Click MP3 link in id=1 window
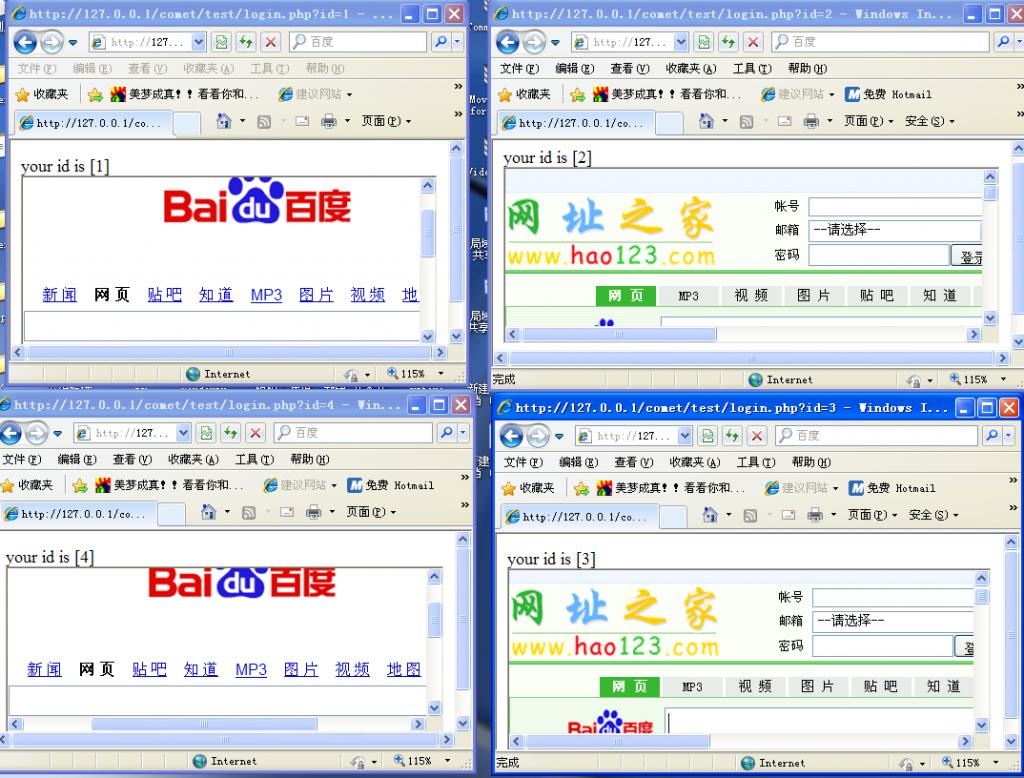The image size is (1024, 778). (x=266, y=295)
